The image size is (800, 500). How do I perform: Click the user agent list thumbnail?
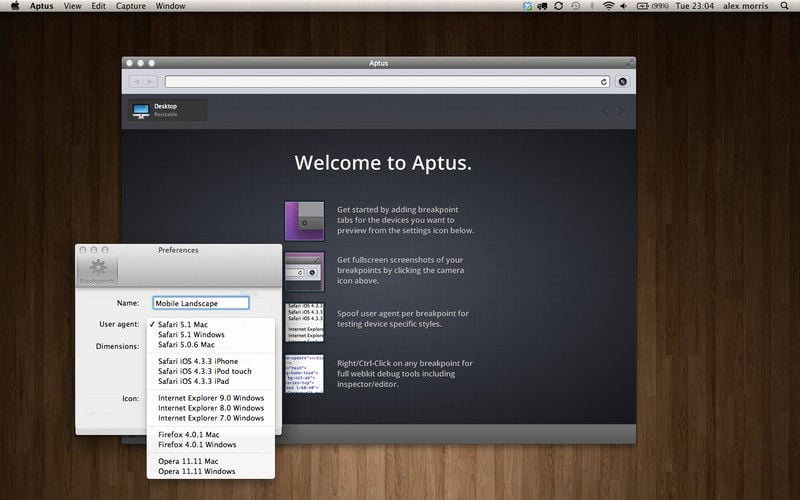(x=305, y=322)
